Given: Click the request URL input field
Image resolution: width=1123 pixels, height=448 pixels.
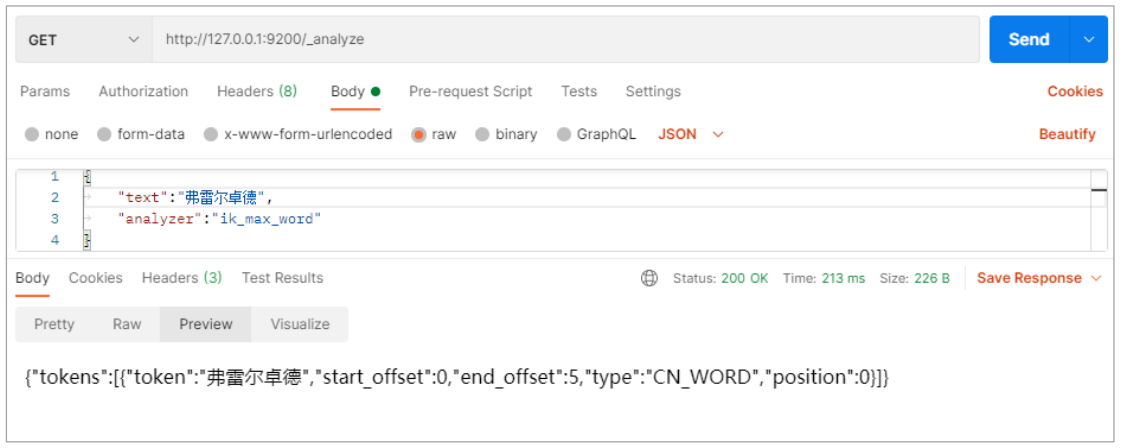Looking at the screenshot, I should (565, 40).
